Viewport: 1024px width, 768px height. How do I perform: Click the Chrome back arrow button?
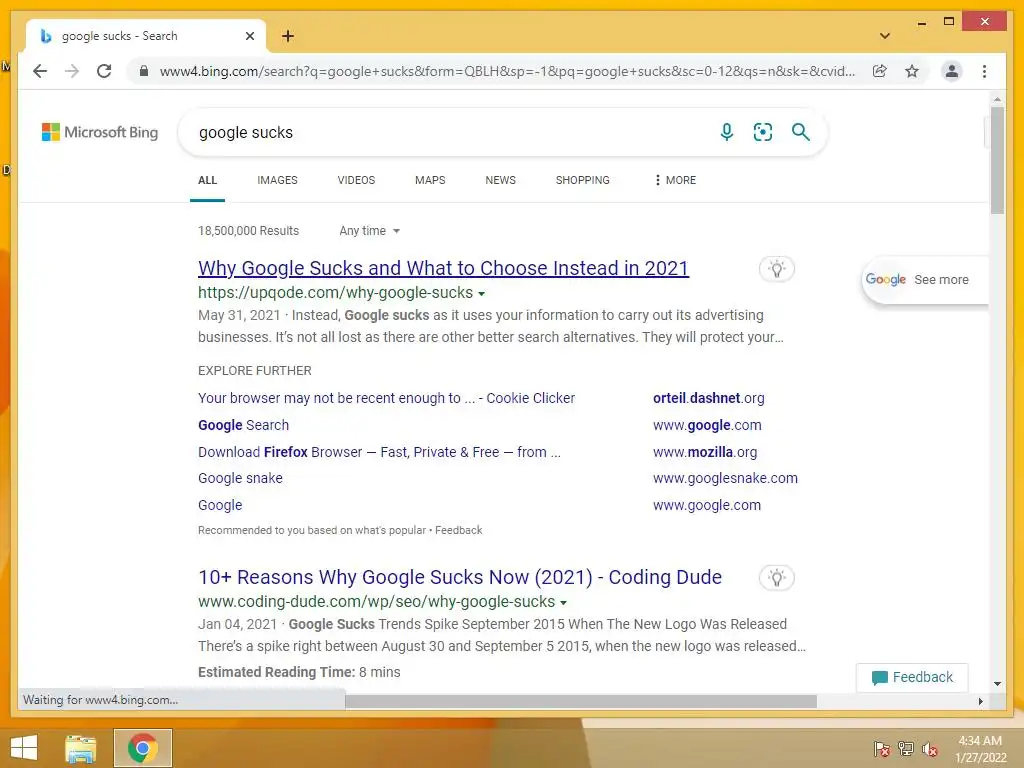coord(40,71)
